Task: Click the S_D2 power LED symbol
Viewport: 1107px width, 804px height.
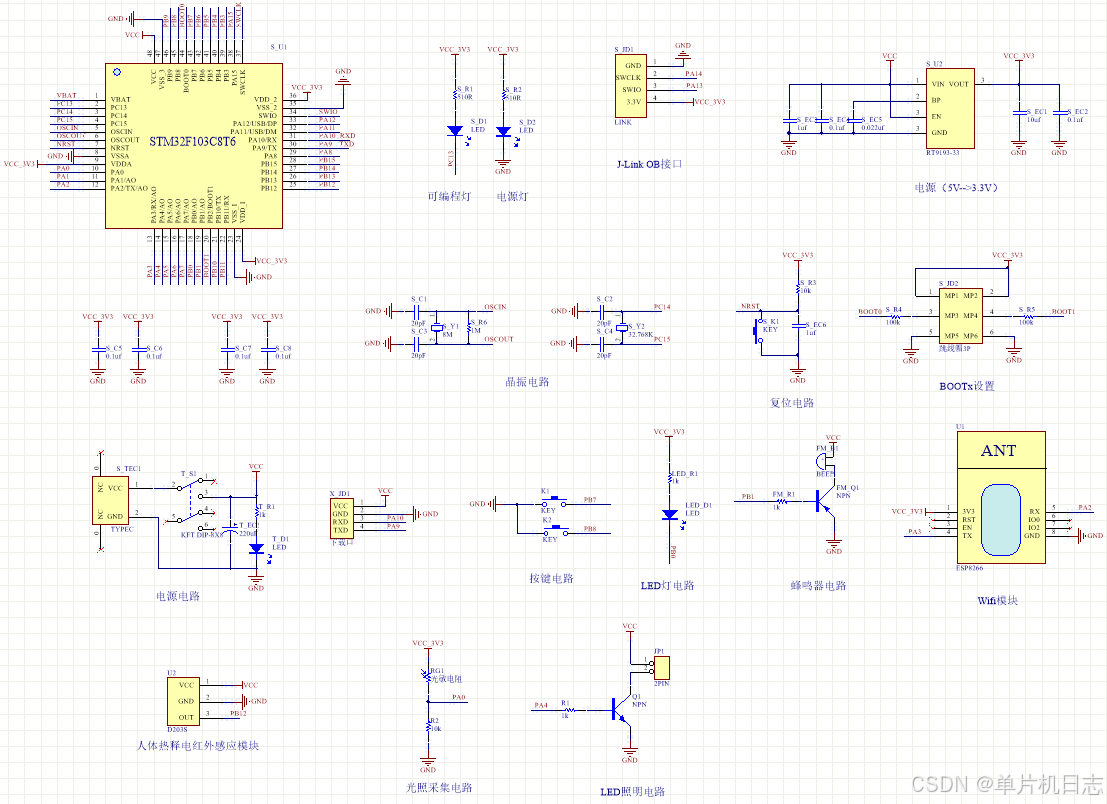Action: (503, 131)
